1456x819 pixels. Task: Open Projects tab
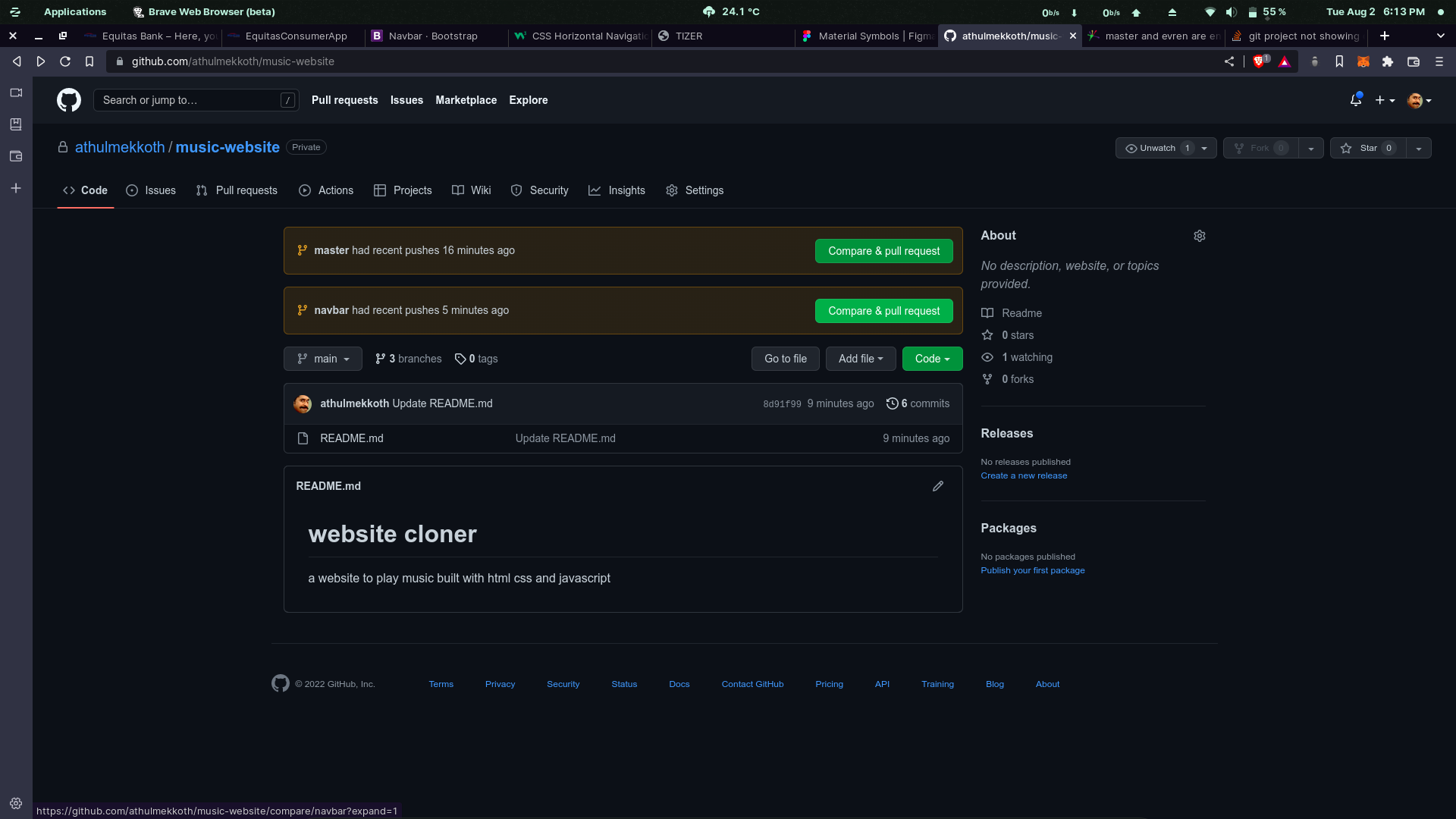tap(403, 190)
